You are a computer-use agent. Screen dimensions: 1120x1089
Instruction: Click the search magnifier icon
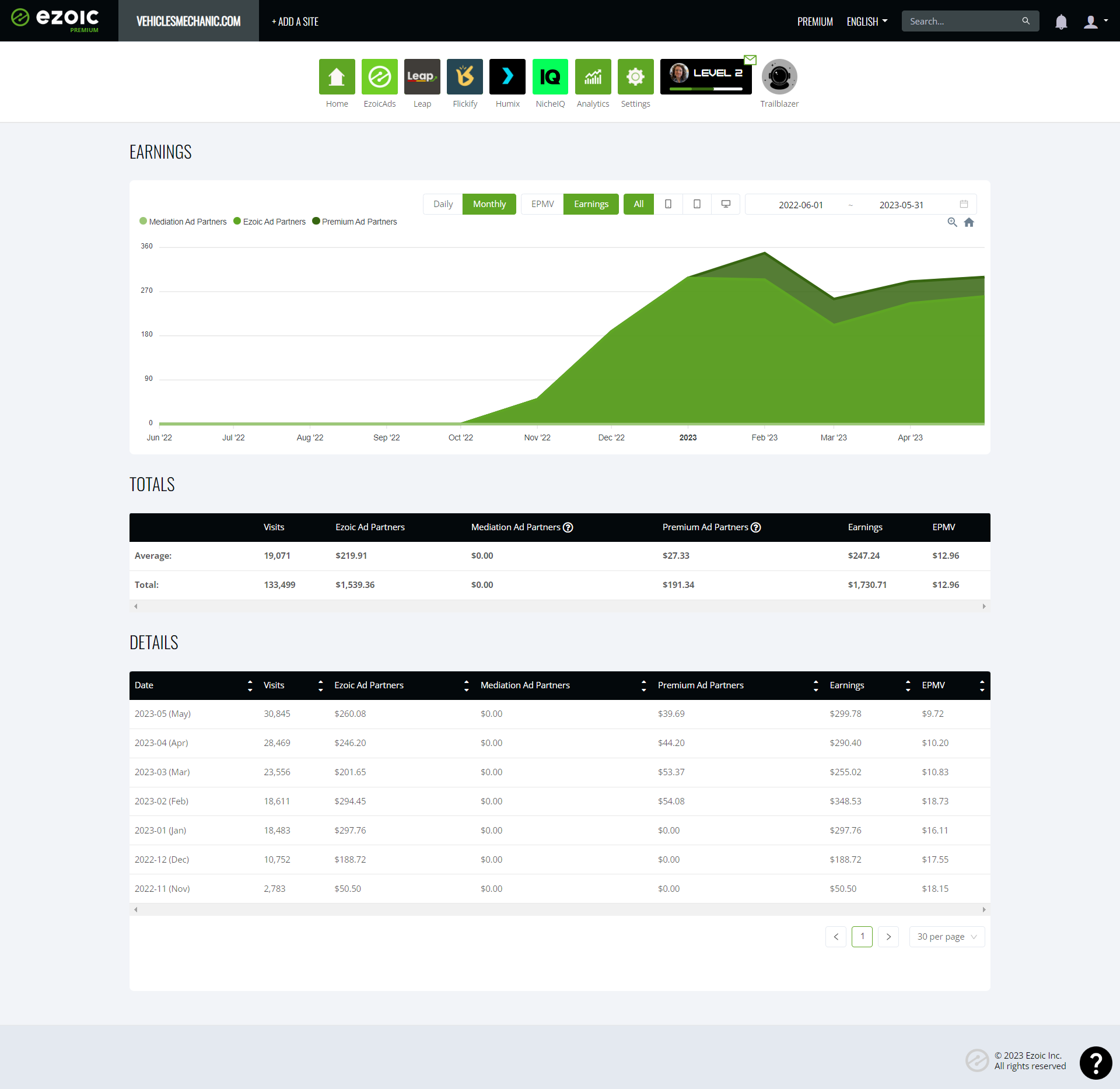click(x=1025, y=21)
